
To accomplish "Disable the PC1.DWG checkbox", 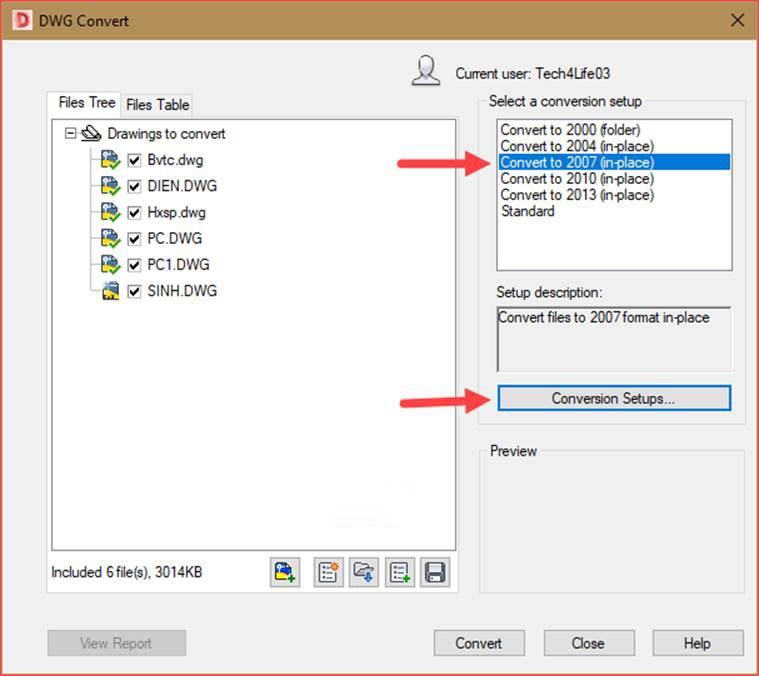I will (x=134, y=265).
